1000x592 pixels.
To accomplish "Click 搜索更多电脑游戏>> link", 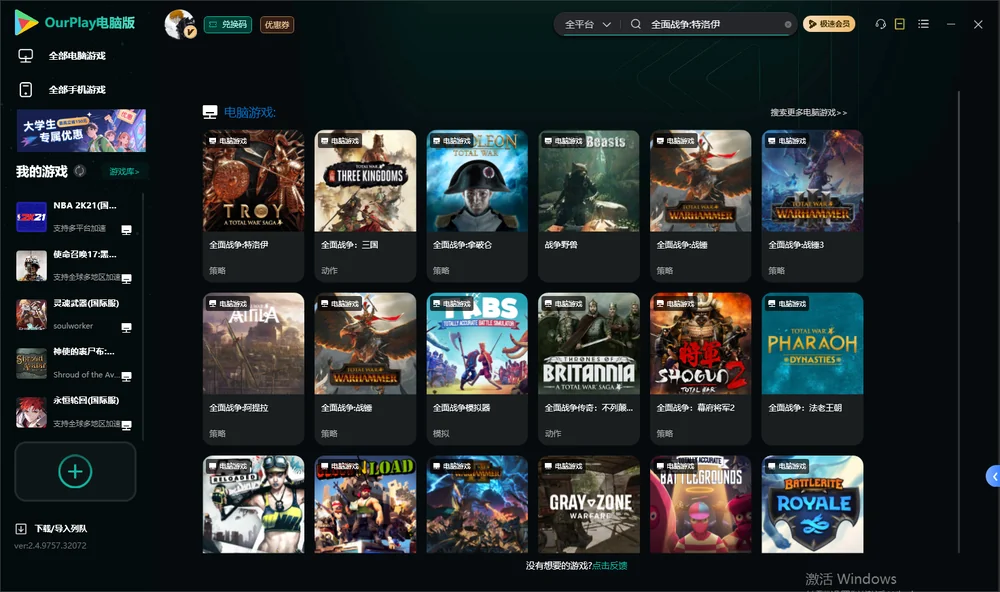I will [808, 112].
